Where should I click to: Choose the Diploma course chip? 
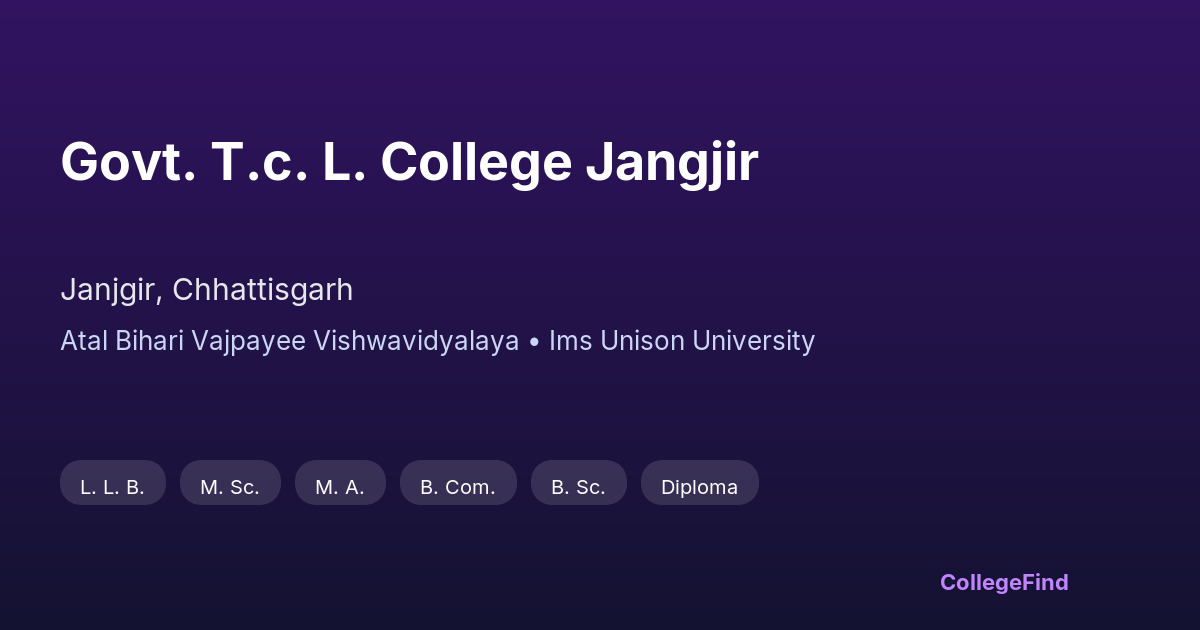(699, 487)
